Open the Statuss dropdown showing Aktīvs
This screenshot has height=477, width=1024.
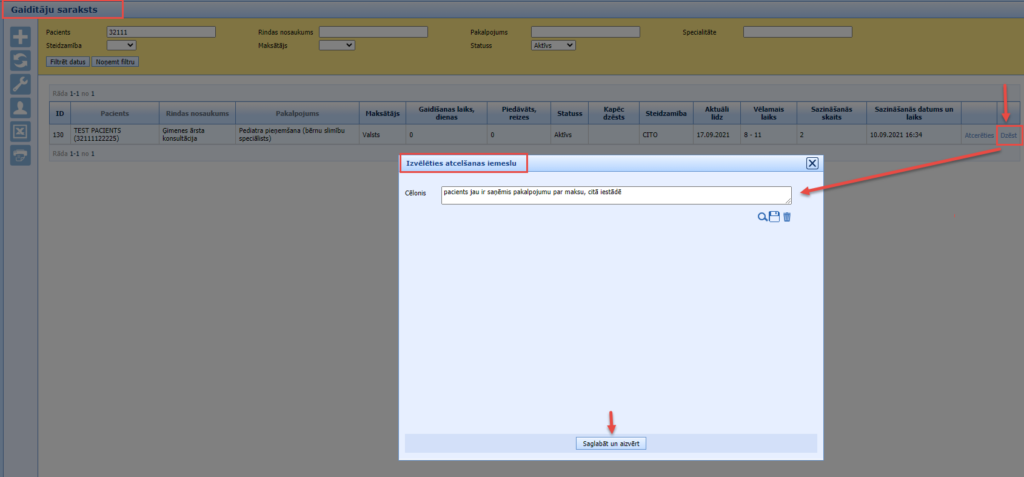[x=553, y=45]
